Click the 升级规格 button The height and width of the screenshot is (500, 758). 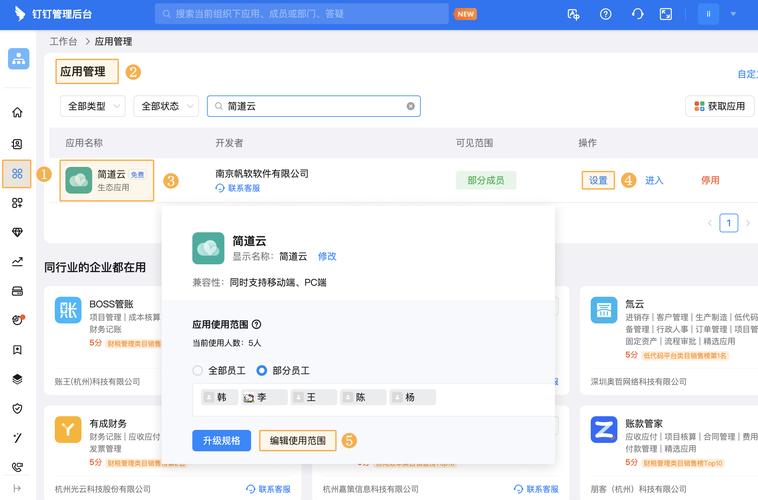(221, 441)
